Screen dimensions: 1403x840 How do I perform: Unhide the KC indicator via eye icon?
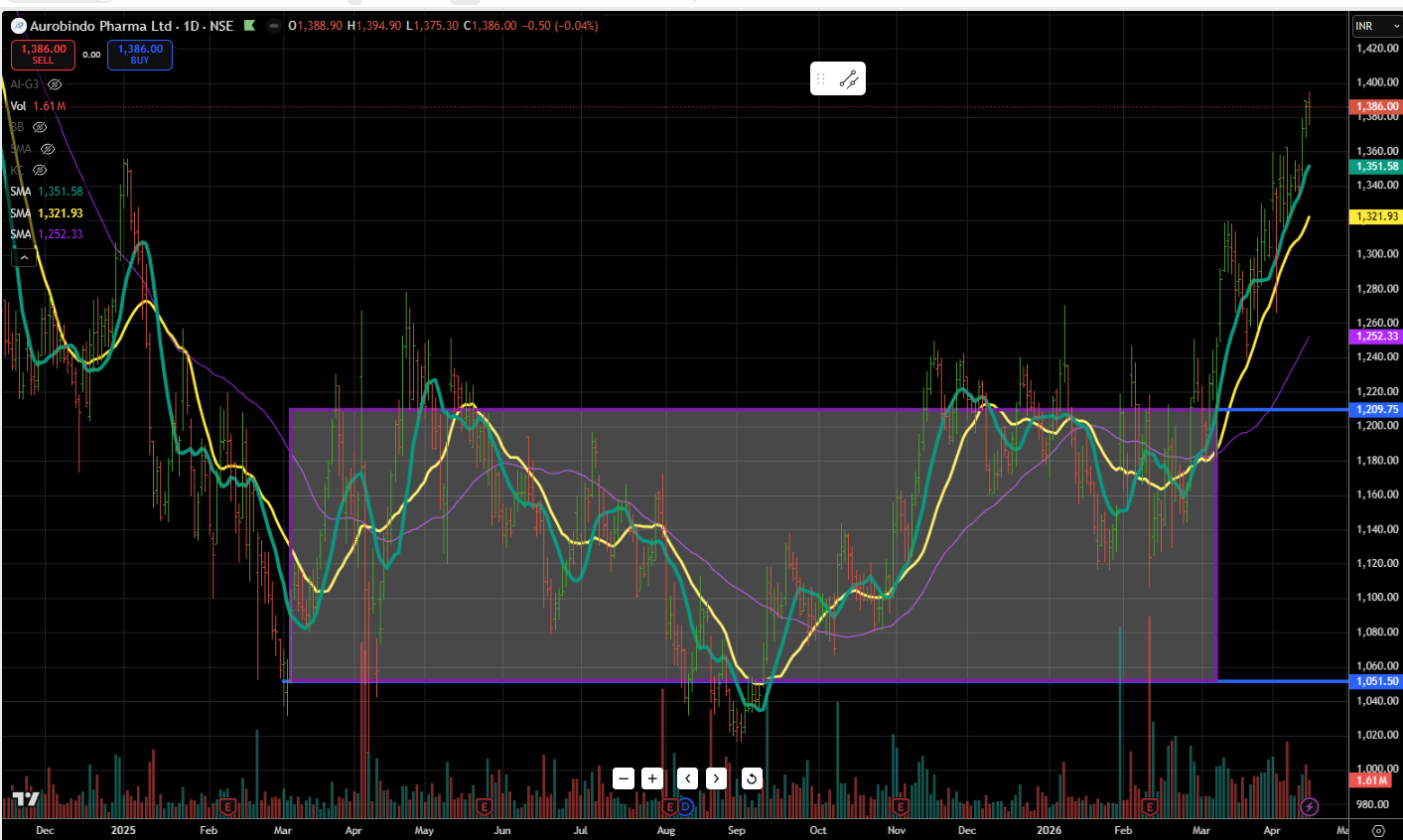(x=40, y=171)
